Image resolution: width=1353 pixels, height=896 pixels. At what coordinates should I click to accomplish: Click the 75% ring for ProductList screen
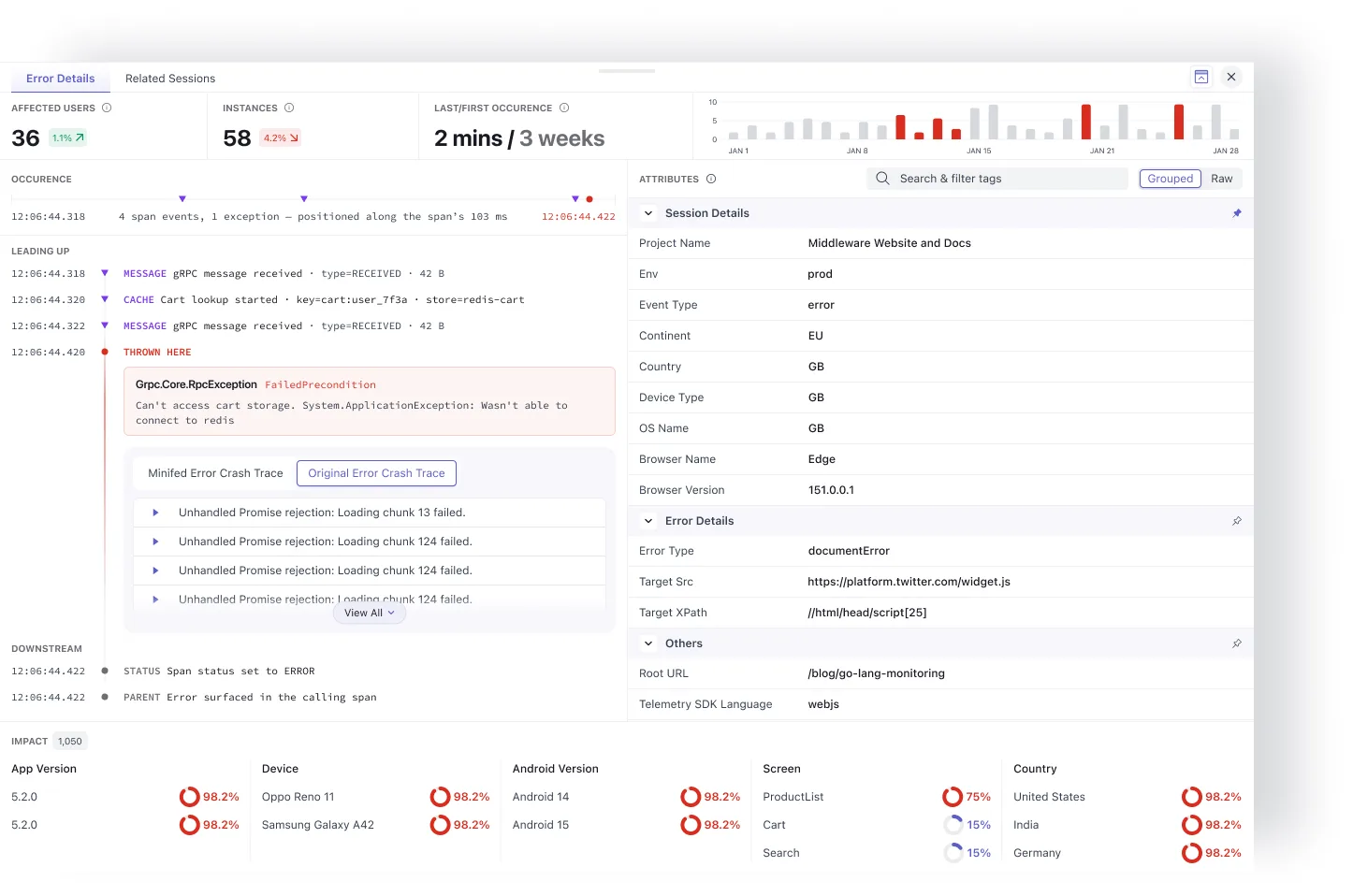[953, 797]
